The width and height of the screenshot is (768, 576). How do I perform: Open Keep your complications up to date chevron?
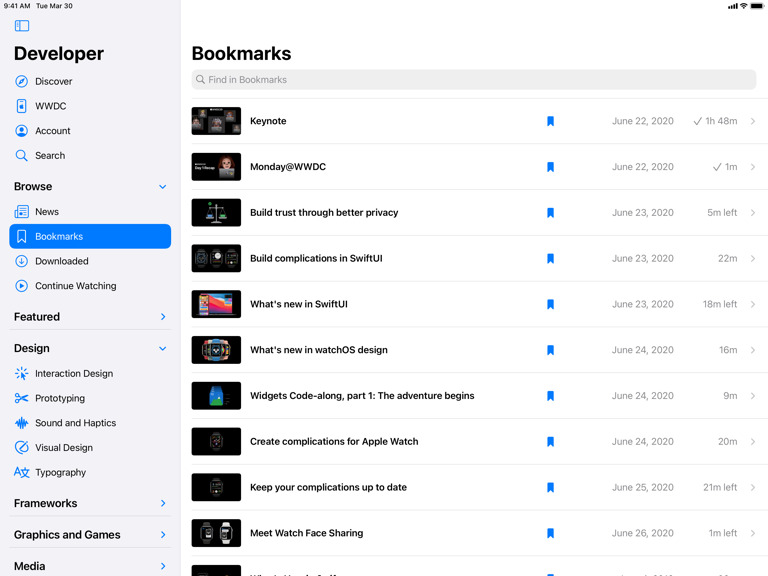click(753, 487)
